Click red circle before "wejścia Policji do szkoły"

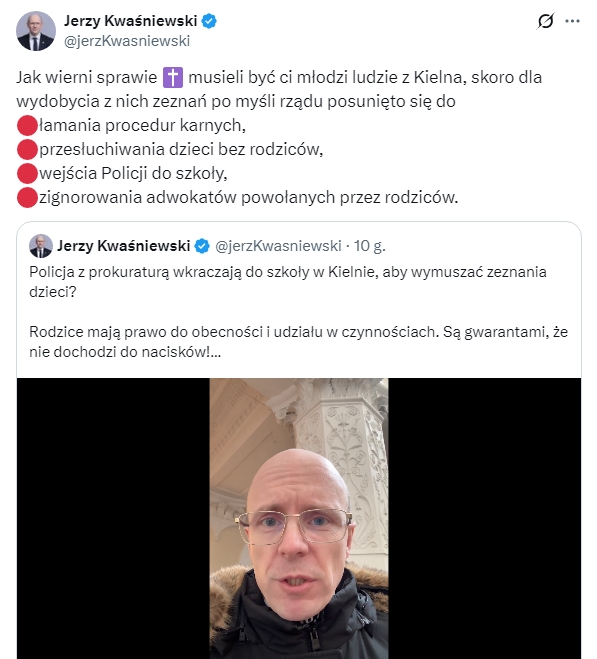27,174
